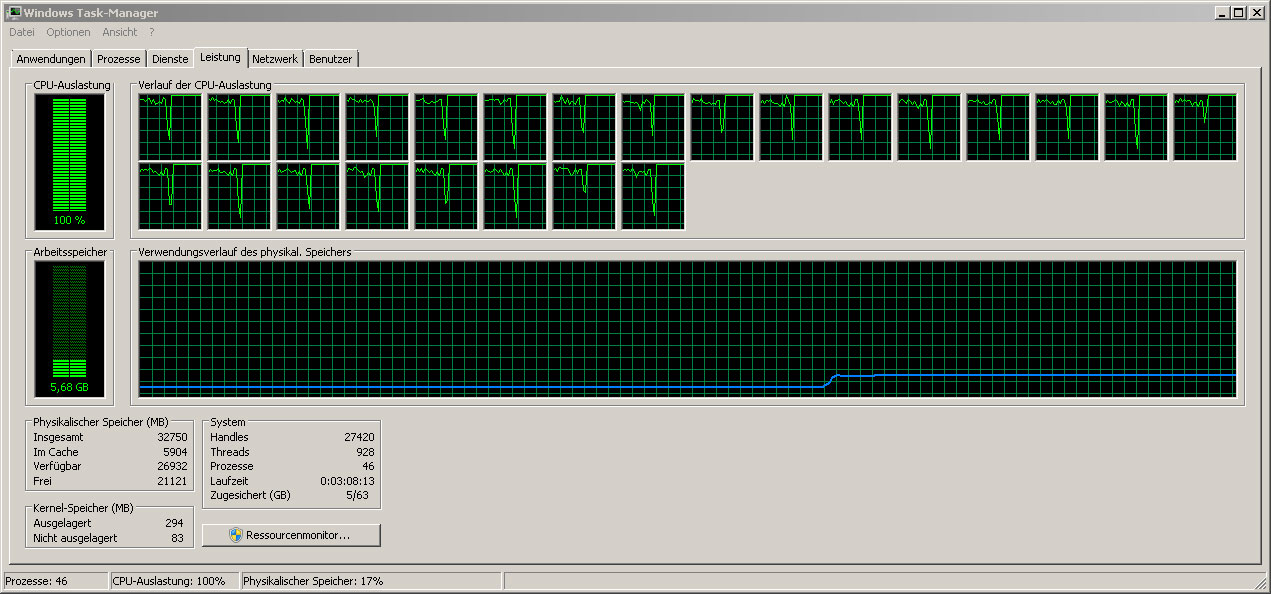Click the Arbeitsspeicher 5,68 GB gauge
This screenshot has height=594, width=1271.
[69, 329]
